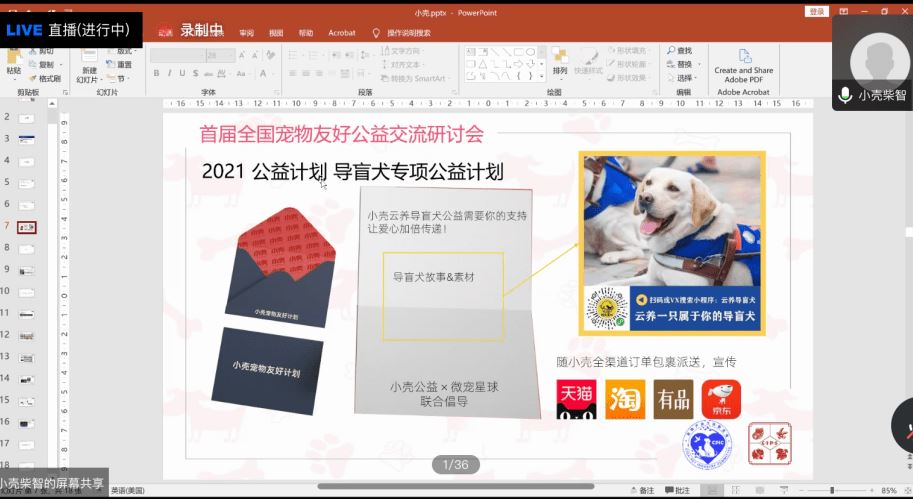913x499 pixels.
Task: Open the Review (审阅) ribbon tab
Action: [x=246, y=33]
